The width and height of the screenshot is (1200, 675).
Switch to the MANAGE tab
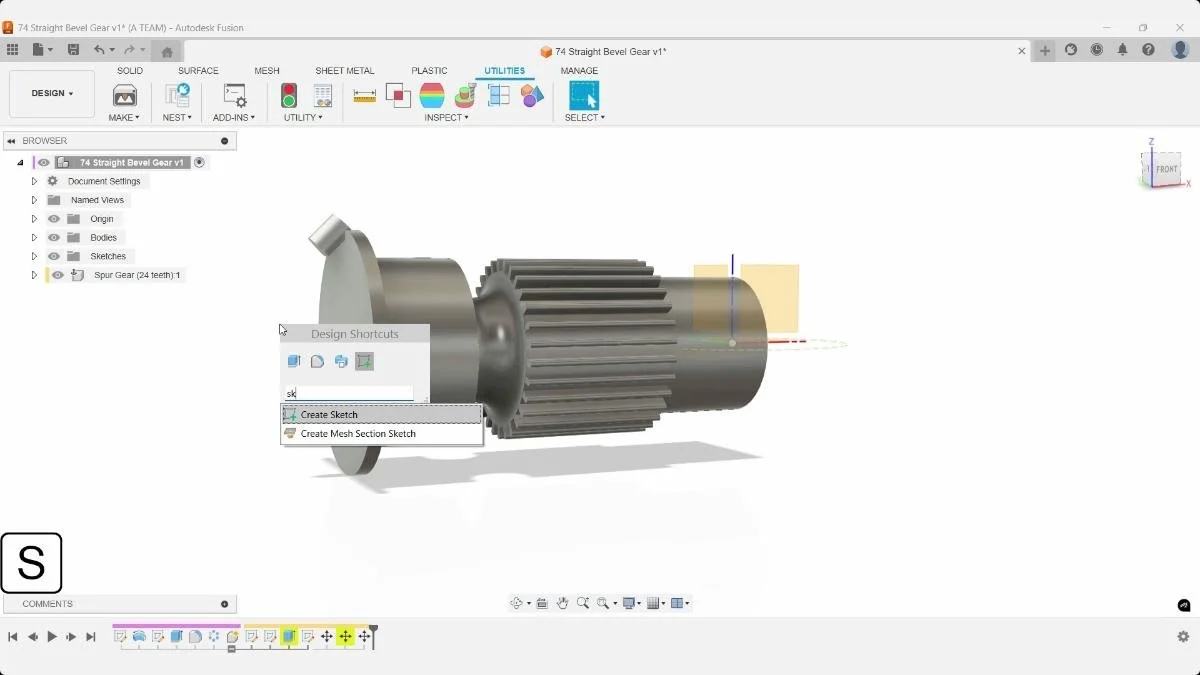579,71
